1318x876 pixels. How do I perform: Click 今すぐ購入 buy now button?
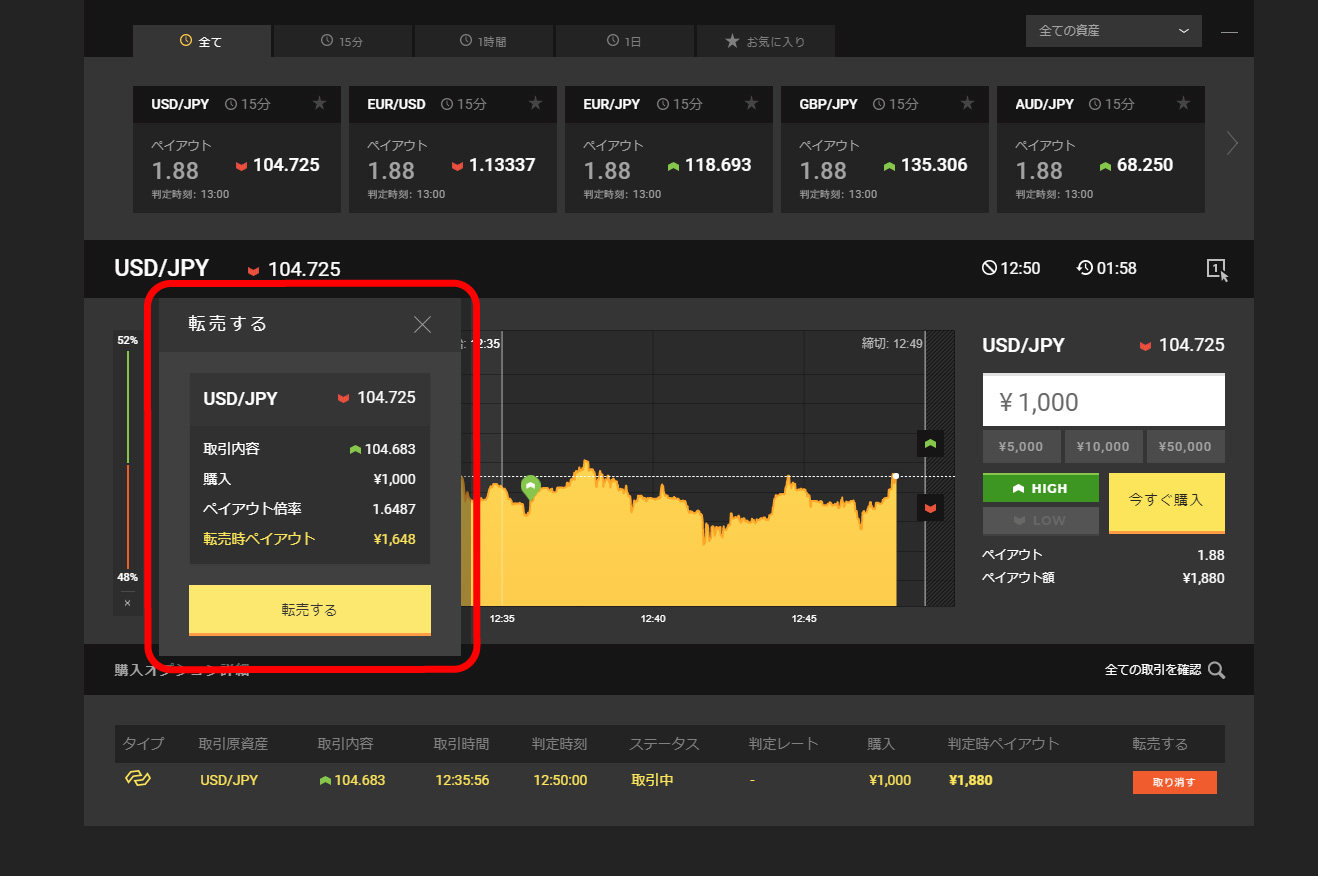click(1167, 503)
